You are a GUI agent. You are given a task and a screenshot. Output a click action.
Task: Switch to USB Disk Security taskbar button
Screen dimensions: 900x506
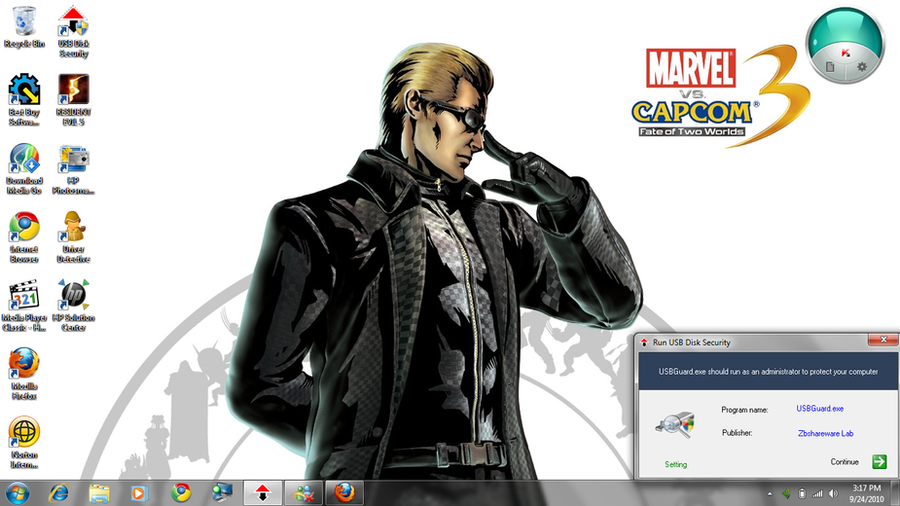pos(263,493)
